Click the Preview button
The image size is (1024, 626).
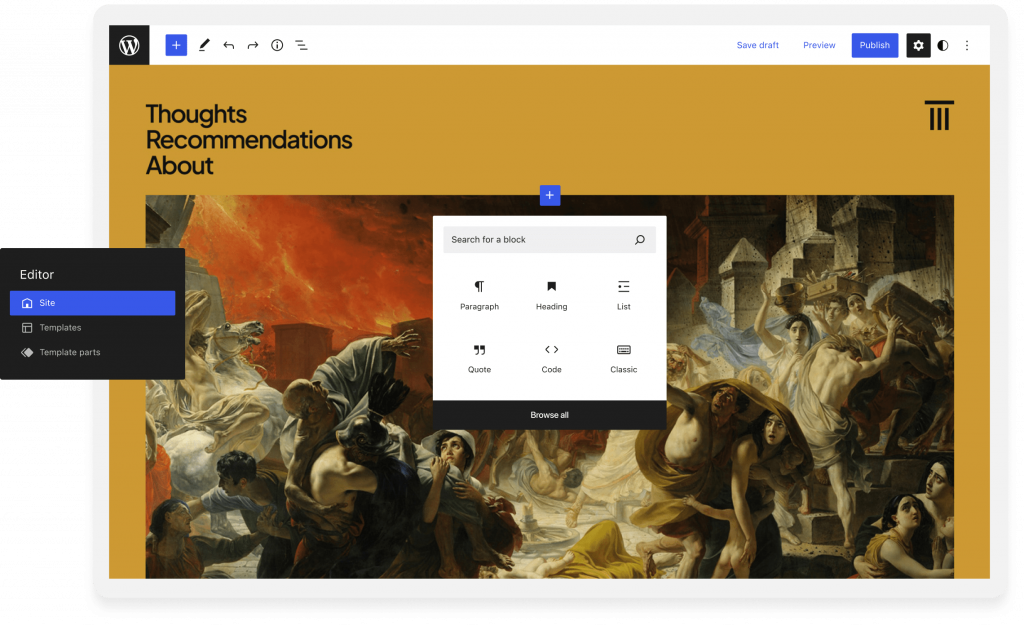(x=819, y=45)
